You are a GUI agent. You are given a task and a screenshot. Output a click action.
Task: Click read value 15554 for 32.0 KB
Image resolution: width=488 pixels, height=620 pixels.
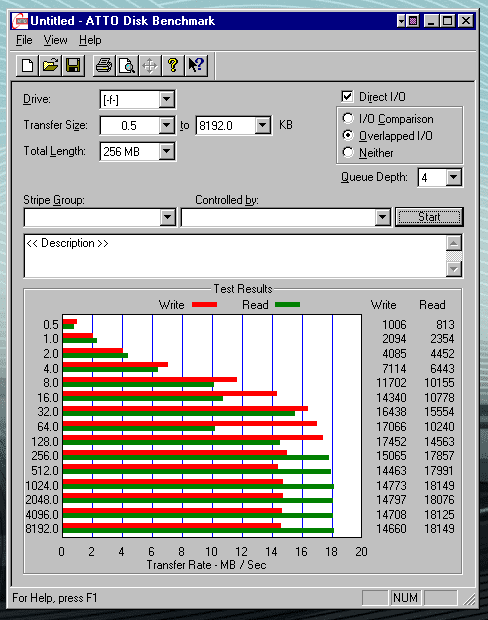click(439, 412)
